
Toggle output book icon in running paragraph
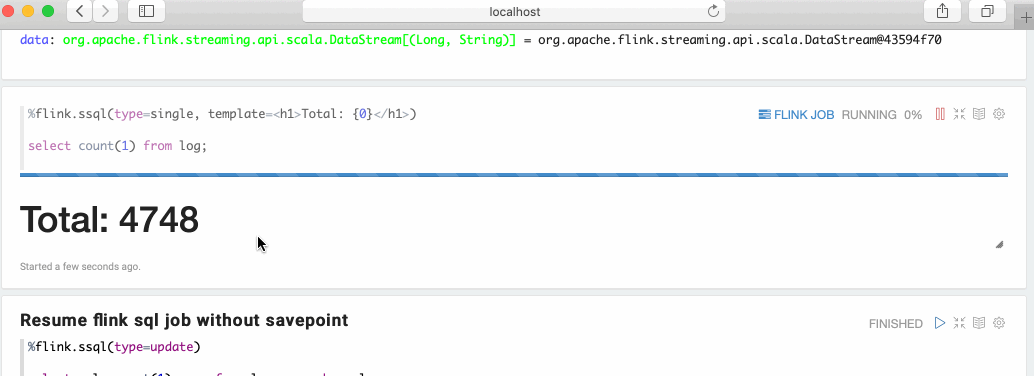[979, 114]
